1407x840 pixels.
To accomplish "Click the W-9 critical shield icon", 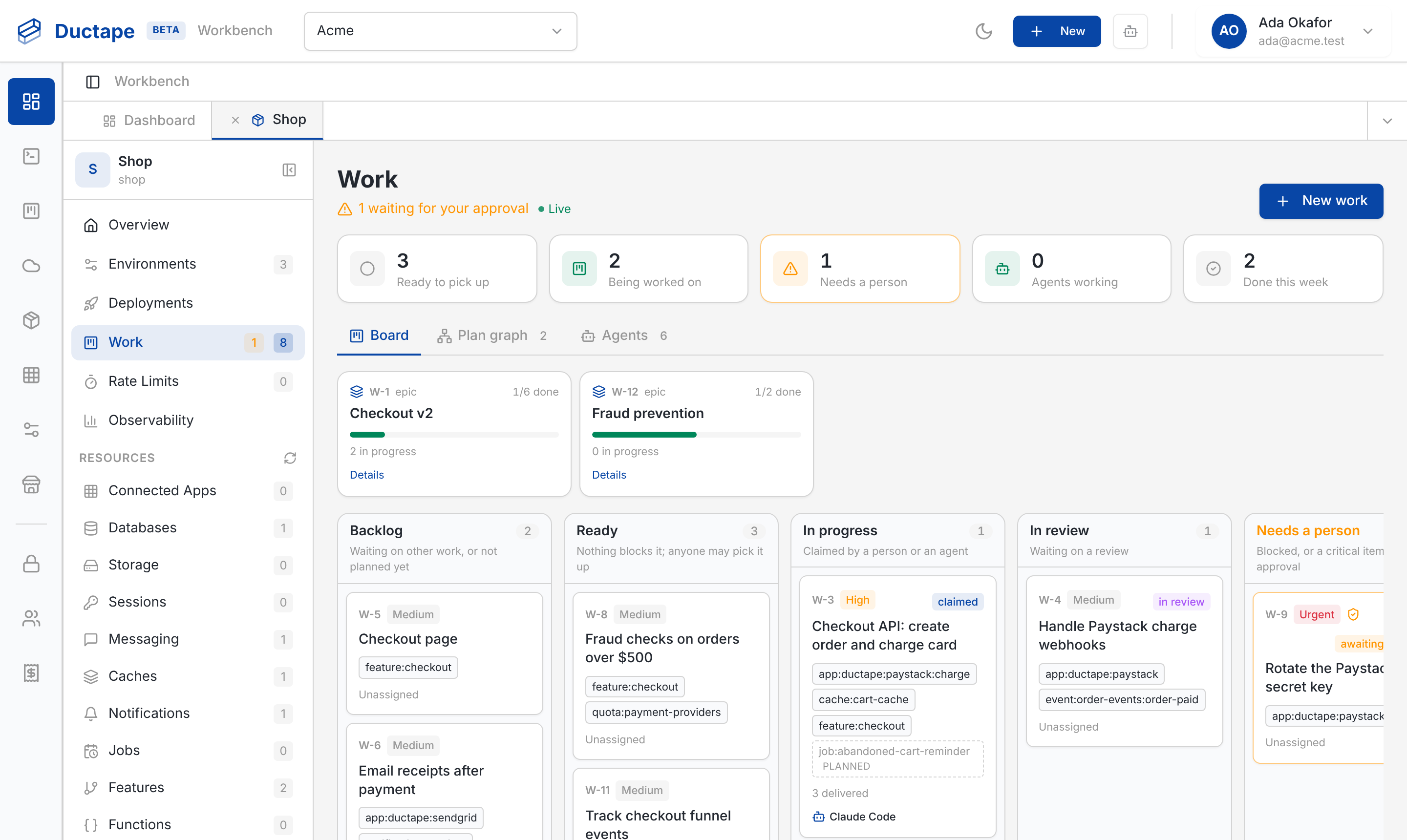I will coord(1353,615).
